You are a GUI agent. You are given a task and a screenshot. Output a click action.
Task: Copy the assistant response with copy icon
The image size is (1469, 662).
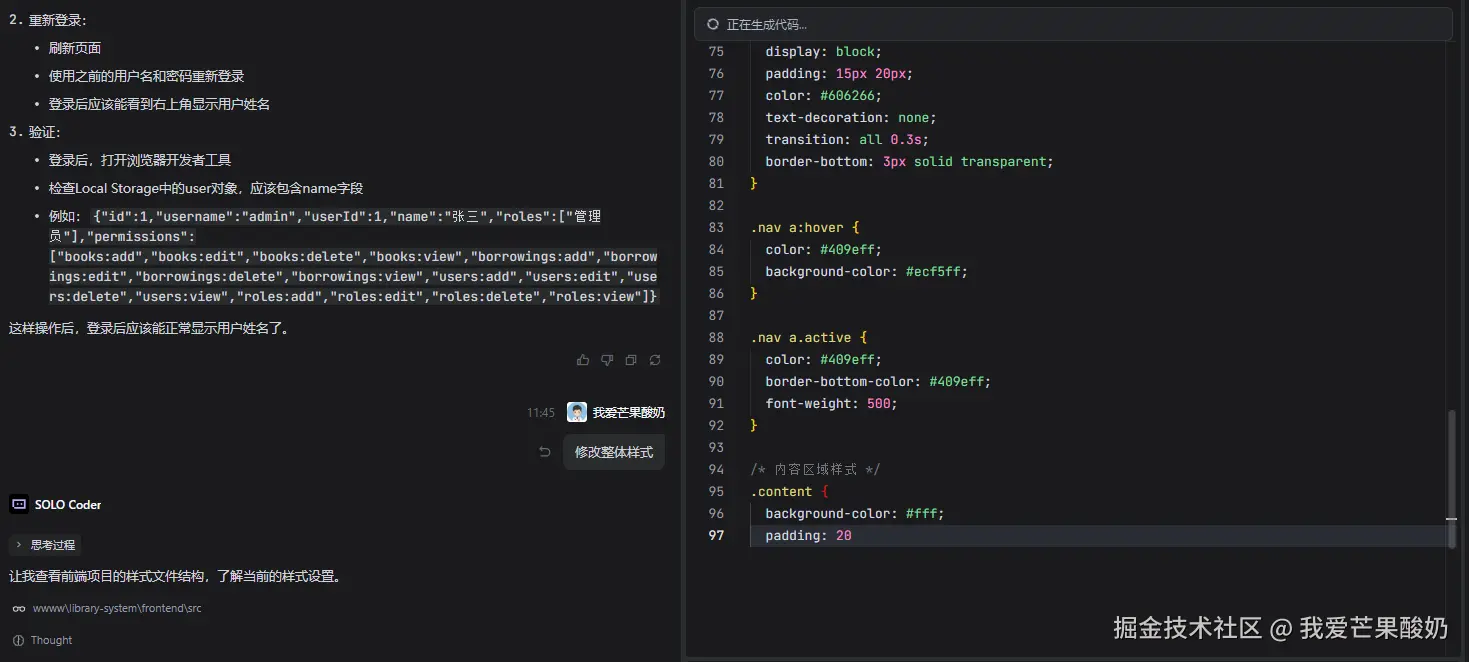click(x=631, y=360)
